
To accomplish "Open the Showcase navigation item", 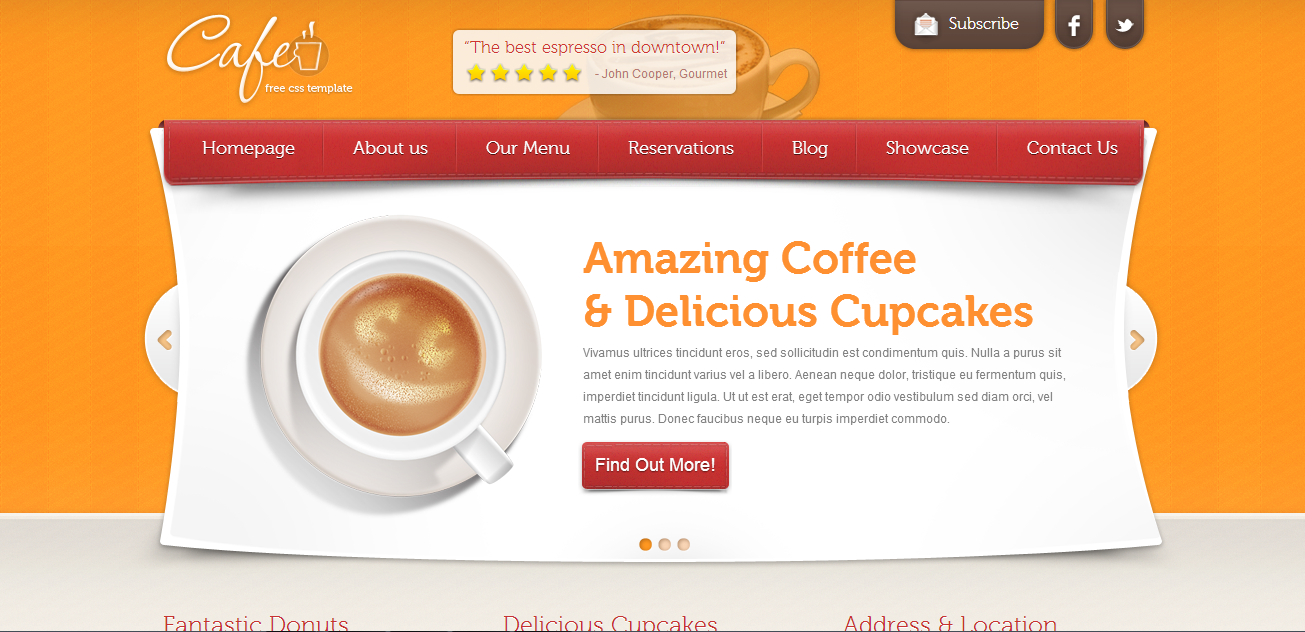I will pyautogui.click(x=927, y=148).
